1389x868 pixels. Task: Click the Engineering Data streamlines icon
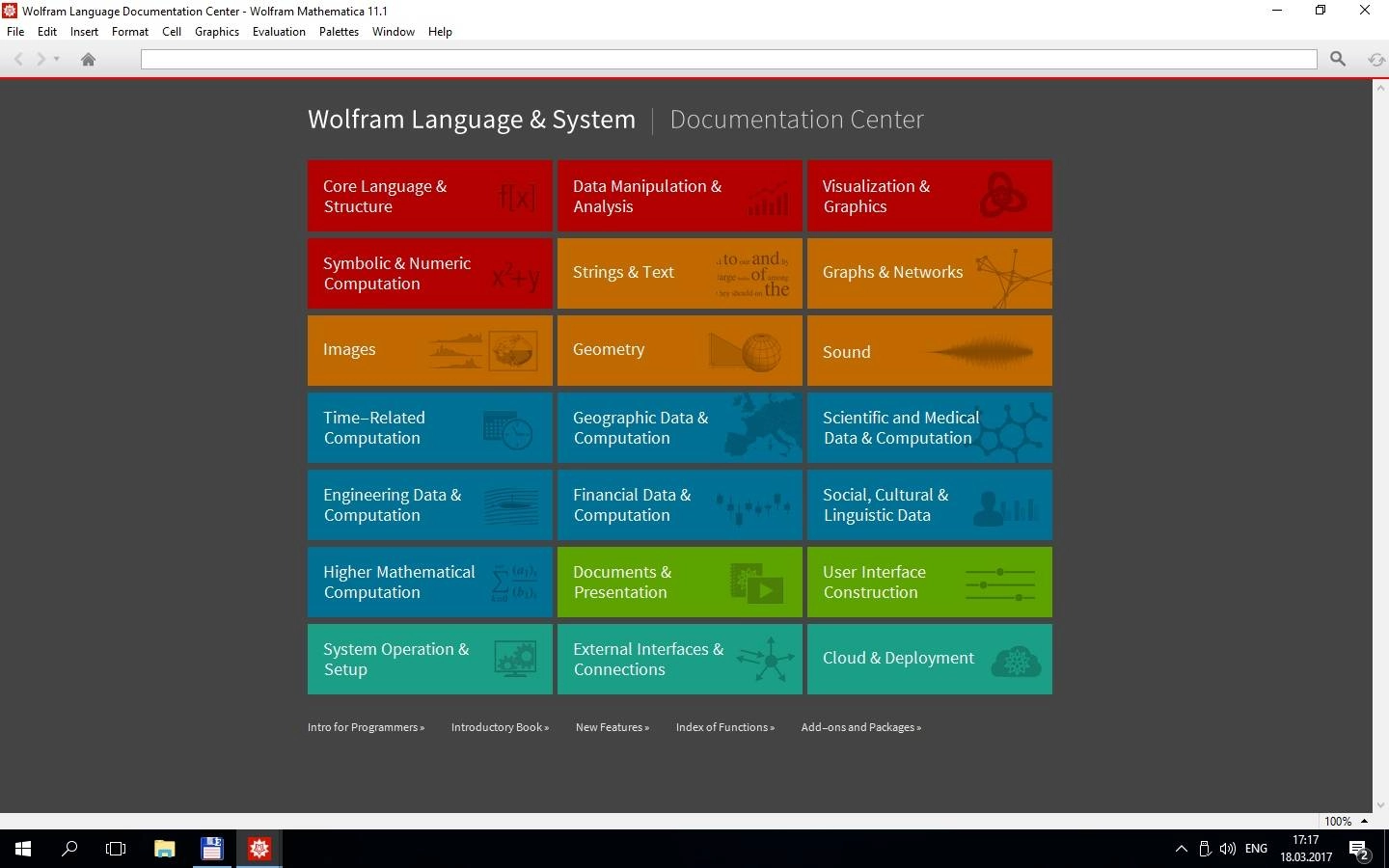click(511, 505)
